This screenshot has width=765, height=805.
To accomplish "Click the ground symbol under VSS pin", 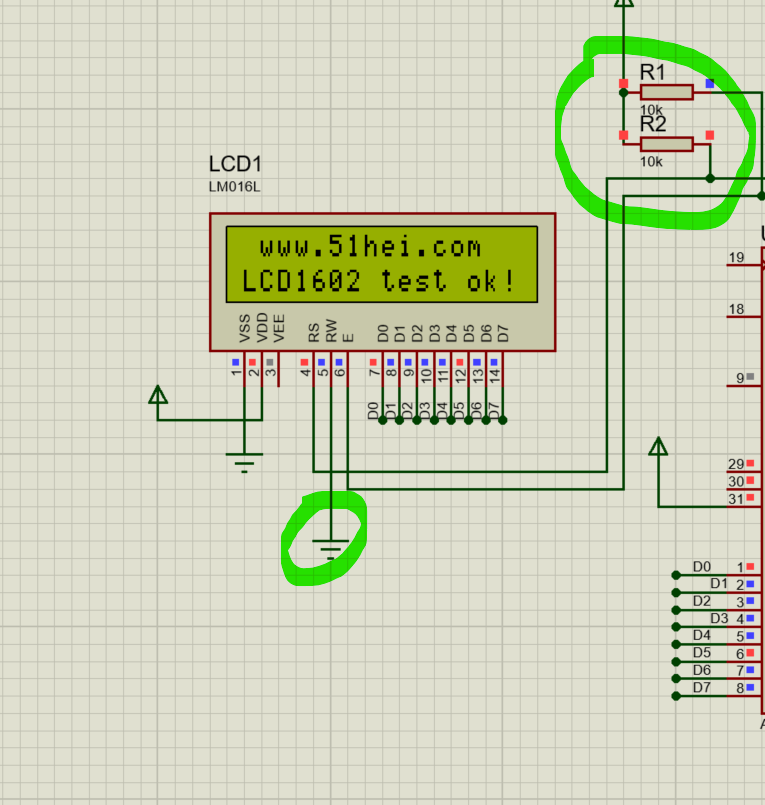I will pos(244,463).
